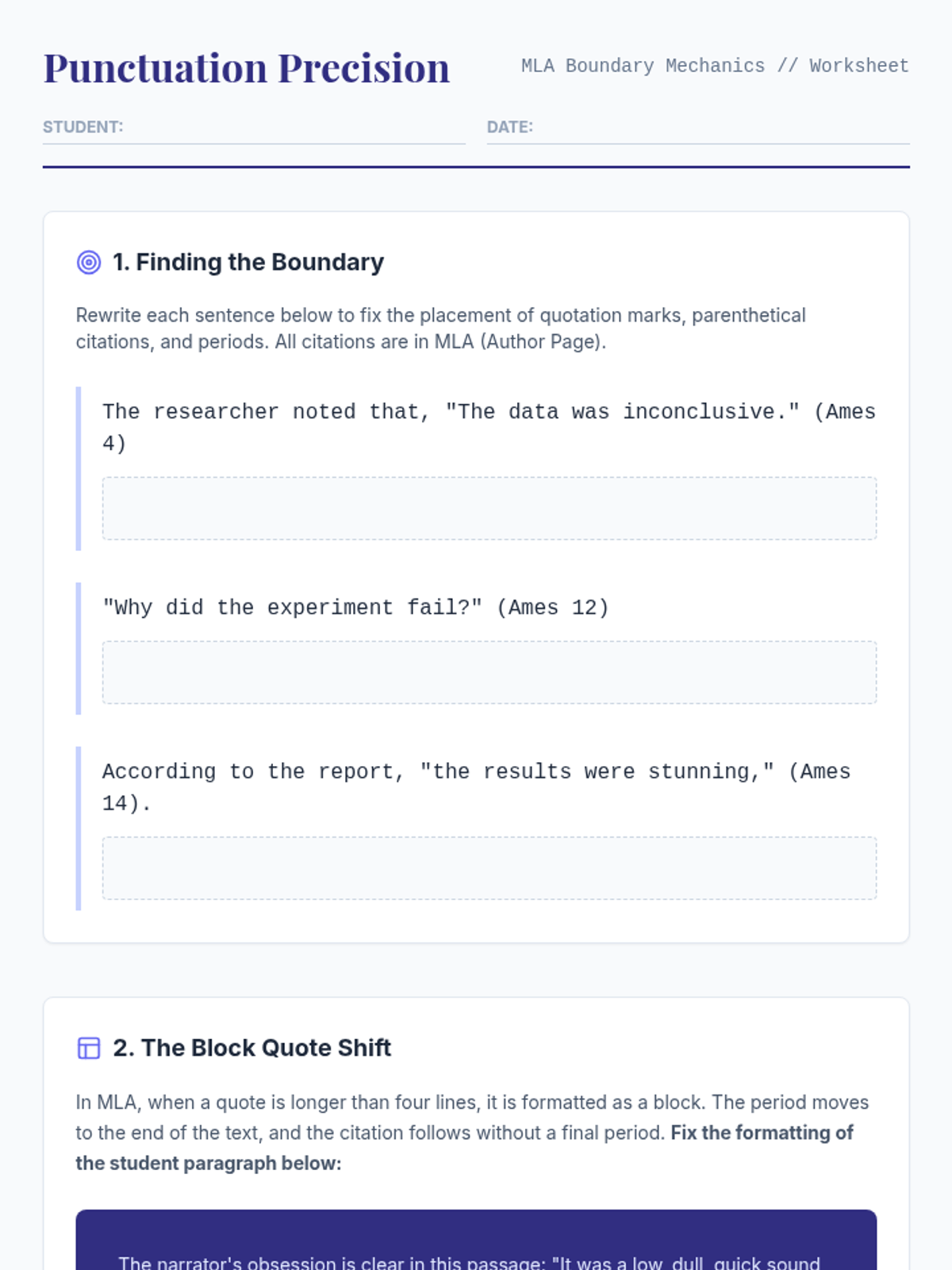Click the 'Why did the experiment fail?' sentence

(355, 608)
